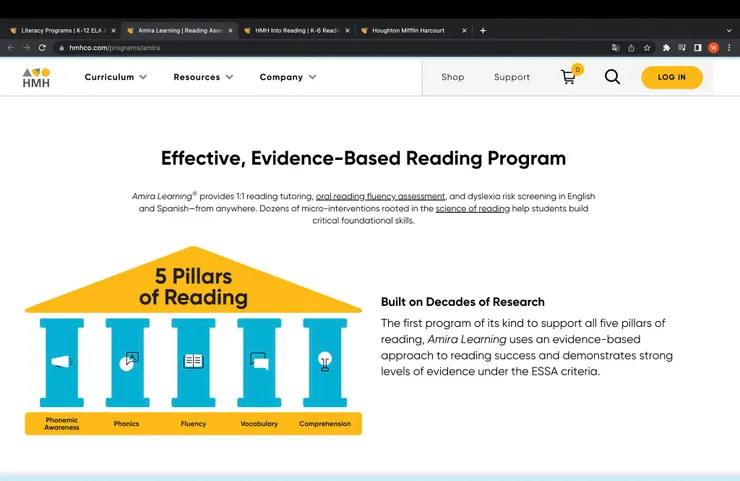
Task: Click the browser back arrow
Action: 11,48
